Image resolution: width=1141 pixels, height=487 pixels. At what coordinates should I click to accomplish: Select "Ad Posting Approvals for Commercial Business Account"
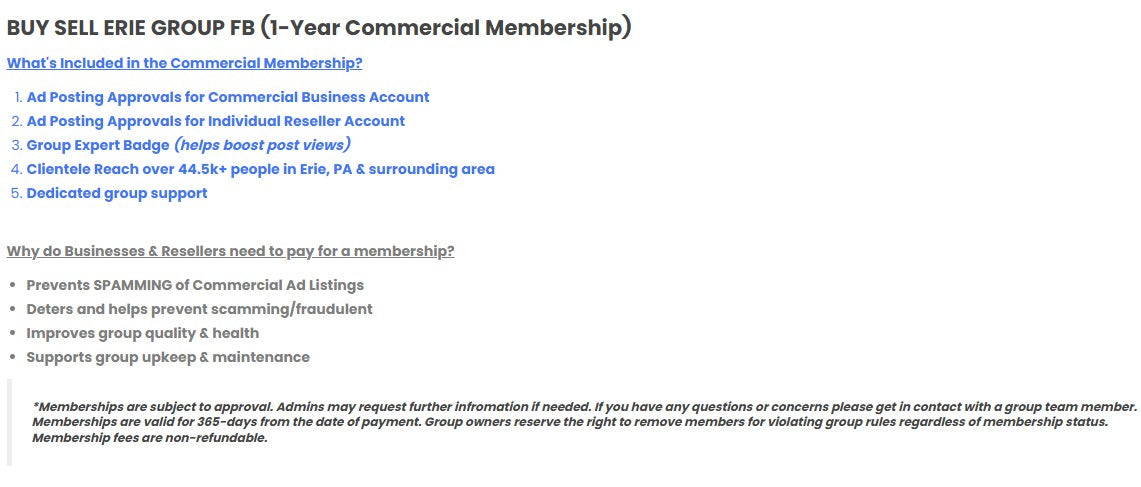point(228,97)
